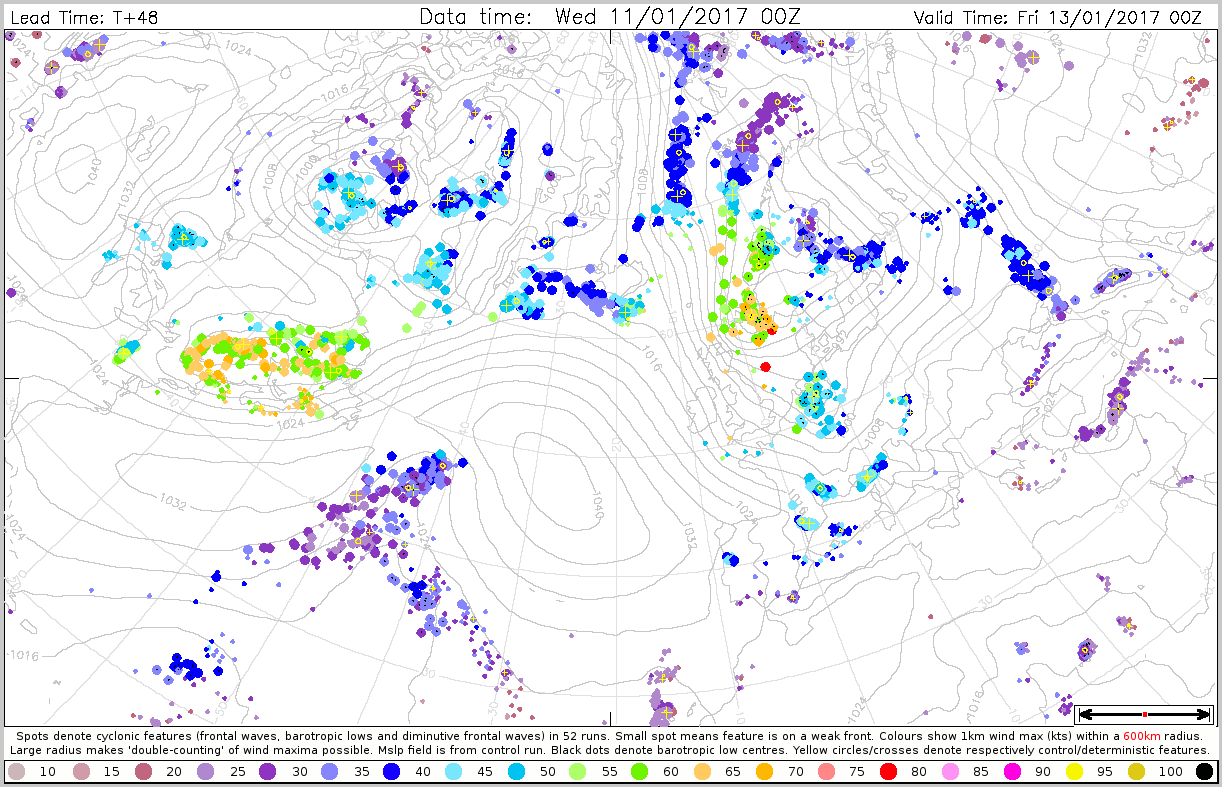Click the first pale swatch before 10

15,771
